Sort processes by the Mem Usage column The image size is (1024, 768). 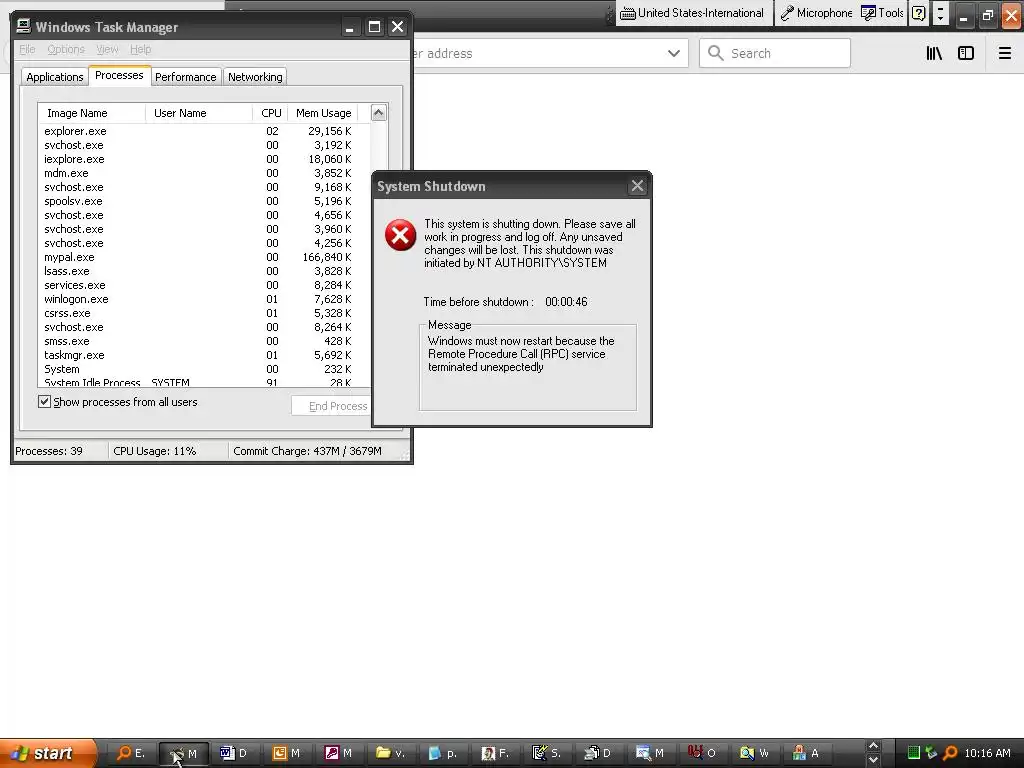pyautogui.click(x=323, y=113)
